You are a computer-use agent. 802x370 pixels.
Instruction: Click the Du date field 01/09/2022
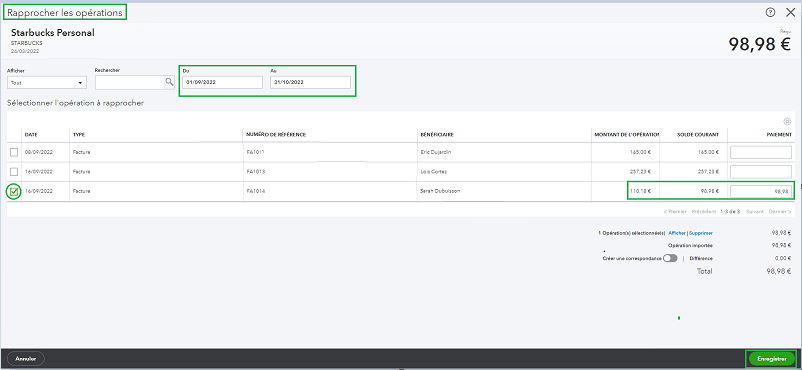point(222,82)
